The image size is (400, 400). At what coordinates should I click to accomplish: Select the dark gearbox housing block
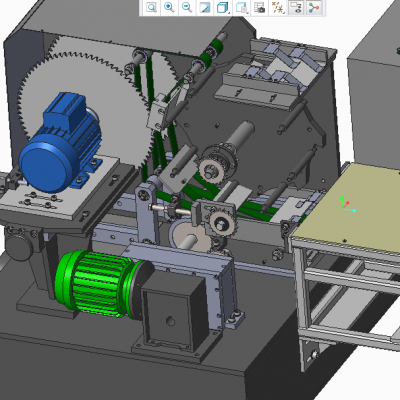pos(173,313)
